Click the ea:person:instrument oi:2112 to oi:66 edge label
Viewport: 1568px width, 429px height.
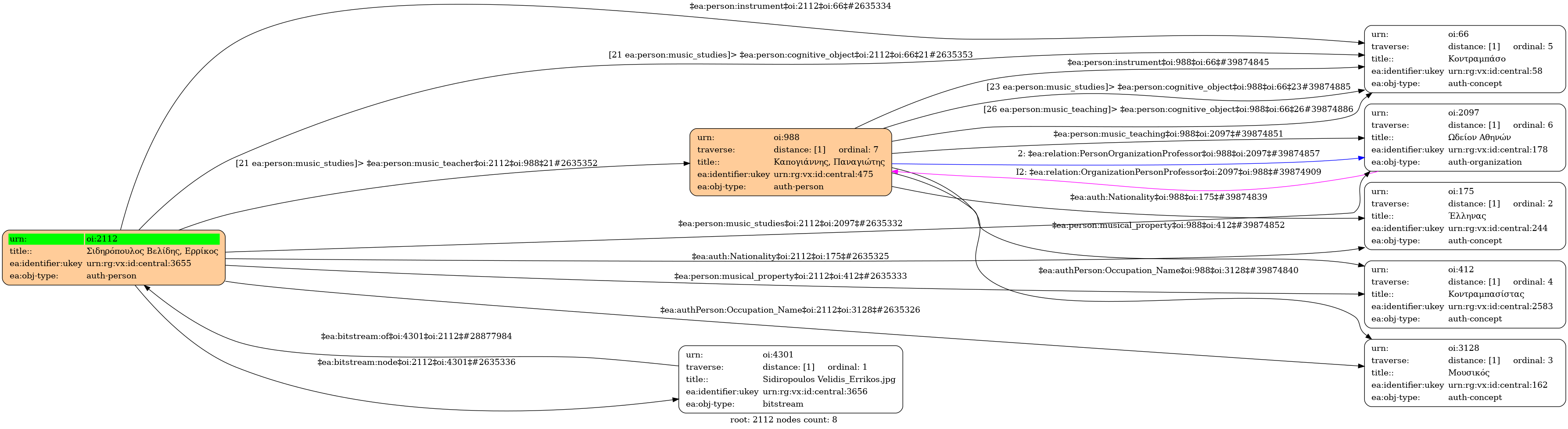(789, 6)
